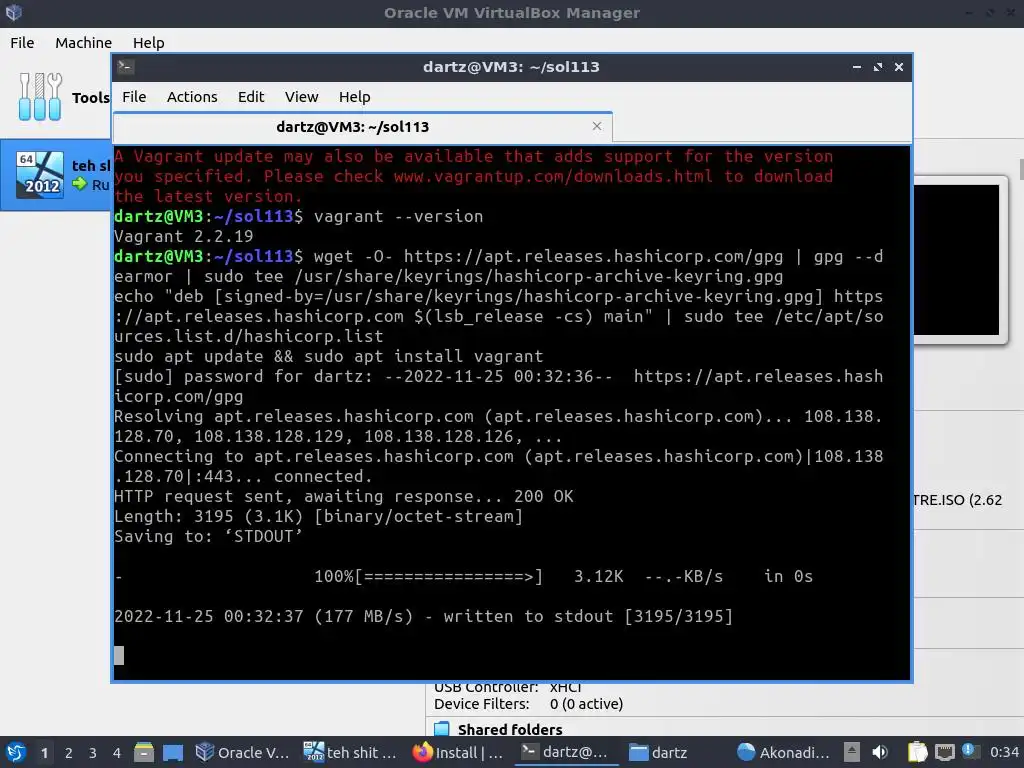Click the 100% wget progress bar line
The width and height of the screenshot is (1024, 768).
pyautogui.click(x=464, y=576)
